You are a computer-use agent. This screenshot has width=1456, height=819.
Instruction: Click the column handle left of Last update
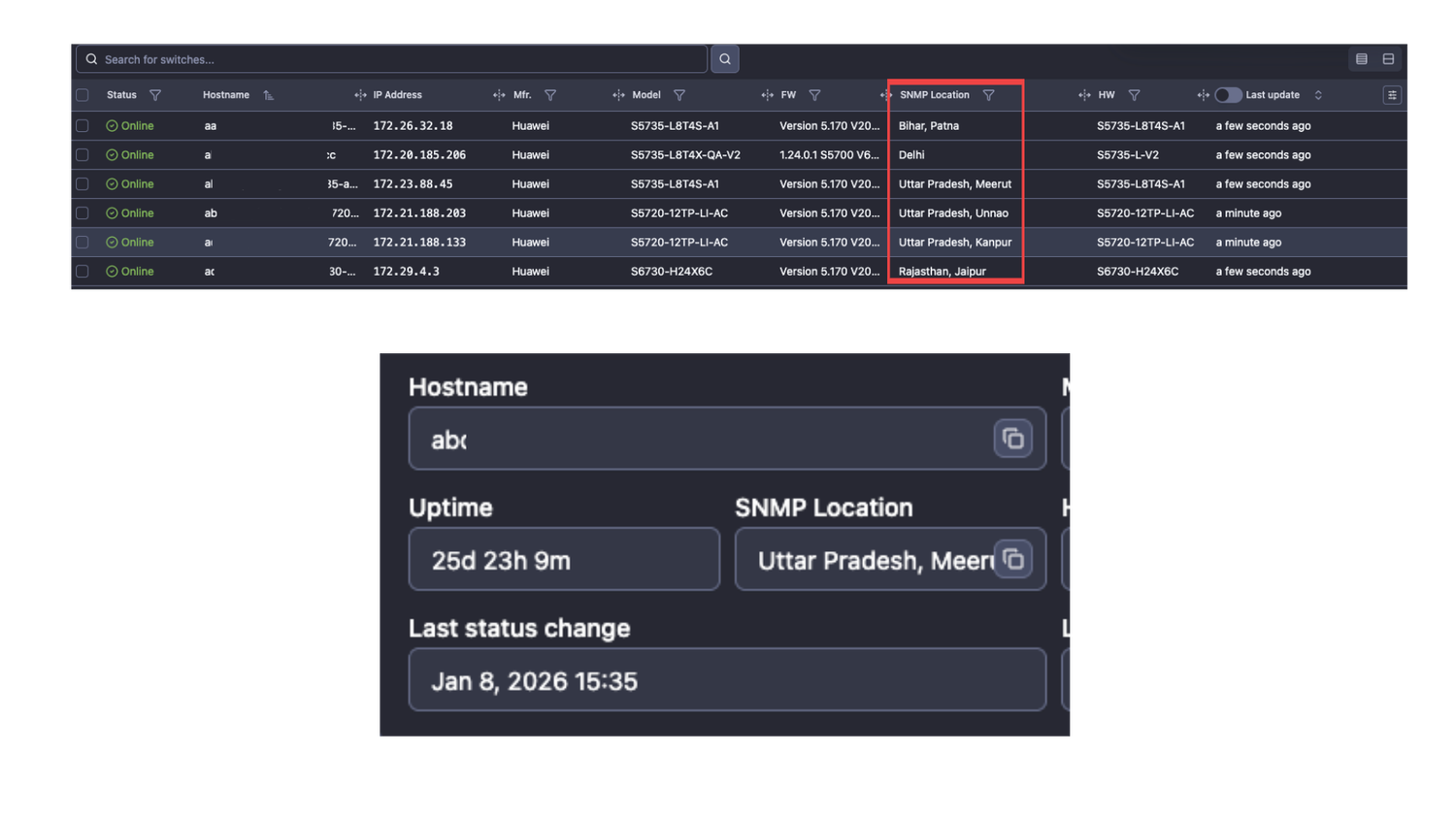point(1203,95)
